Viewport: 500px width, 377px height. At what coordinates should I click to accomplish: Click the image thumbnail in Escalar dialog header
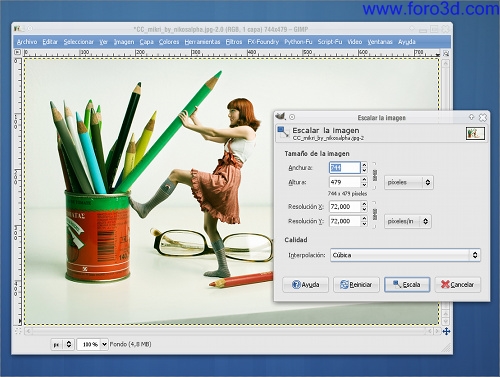pyautogui.click(x=475, y=133)
